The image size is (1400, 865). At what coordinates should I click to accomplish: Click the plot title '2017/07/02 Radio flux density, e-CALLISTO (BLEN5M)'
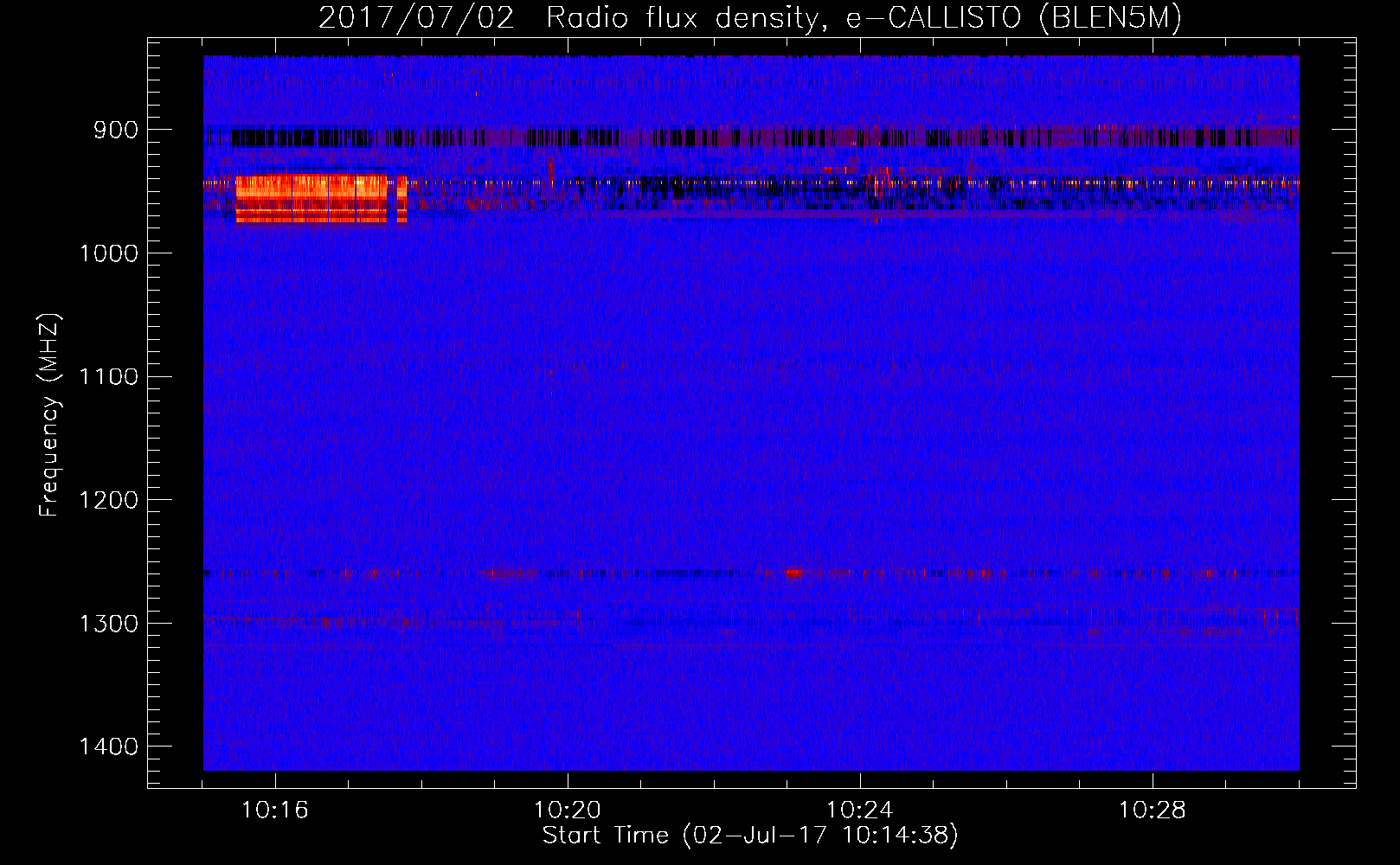[x=750, y=17]
